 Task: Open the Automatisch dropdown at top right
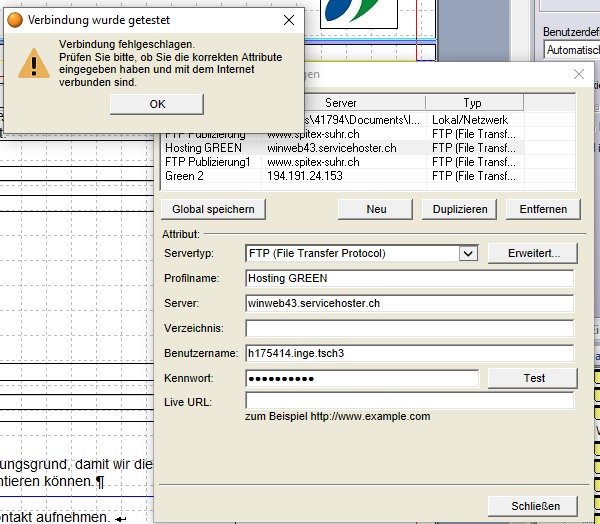click(571, 48)
